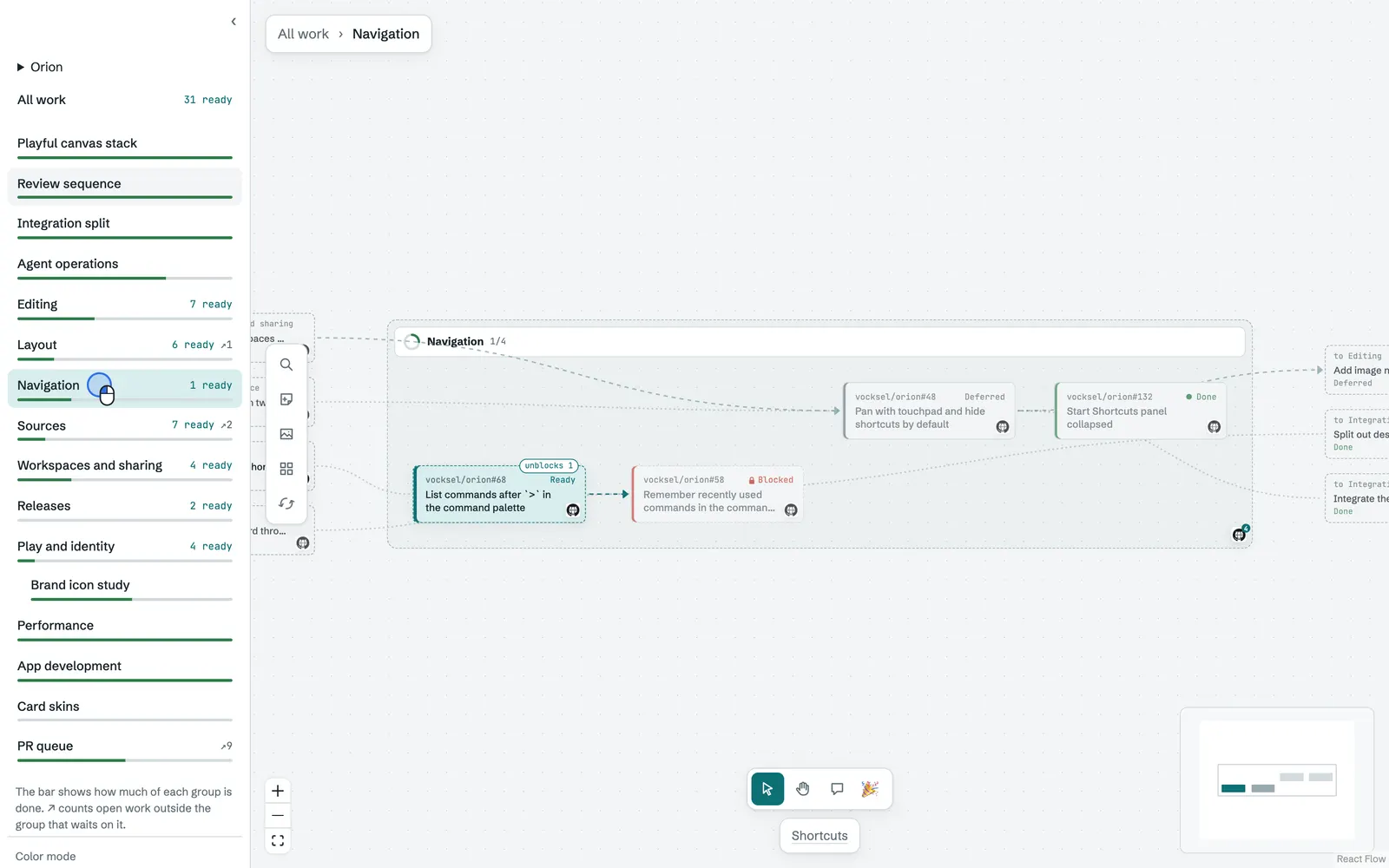Viewport: 1389px width, 868px height.
Task: Open Pan with touchpad deferred card
Action: pos(929,411)
